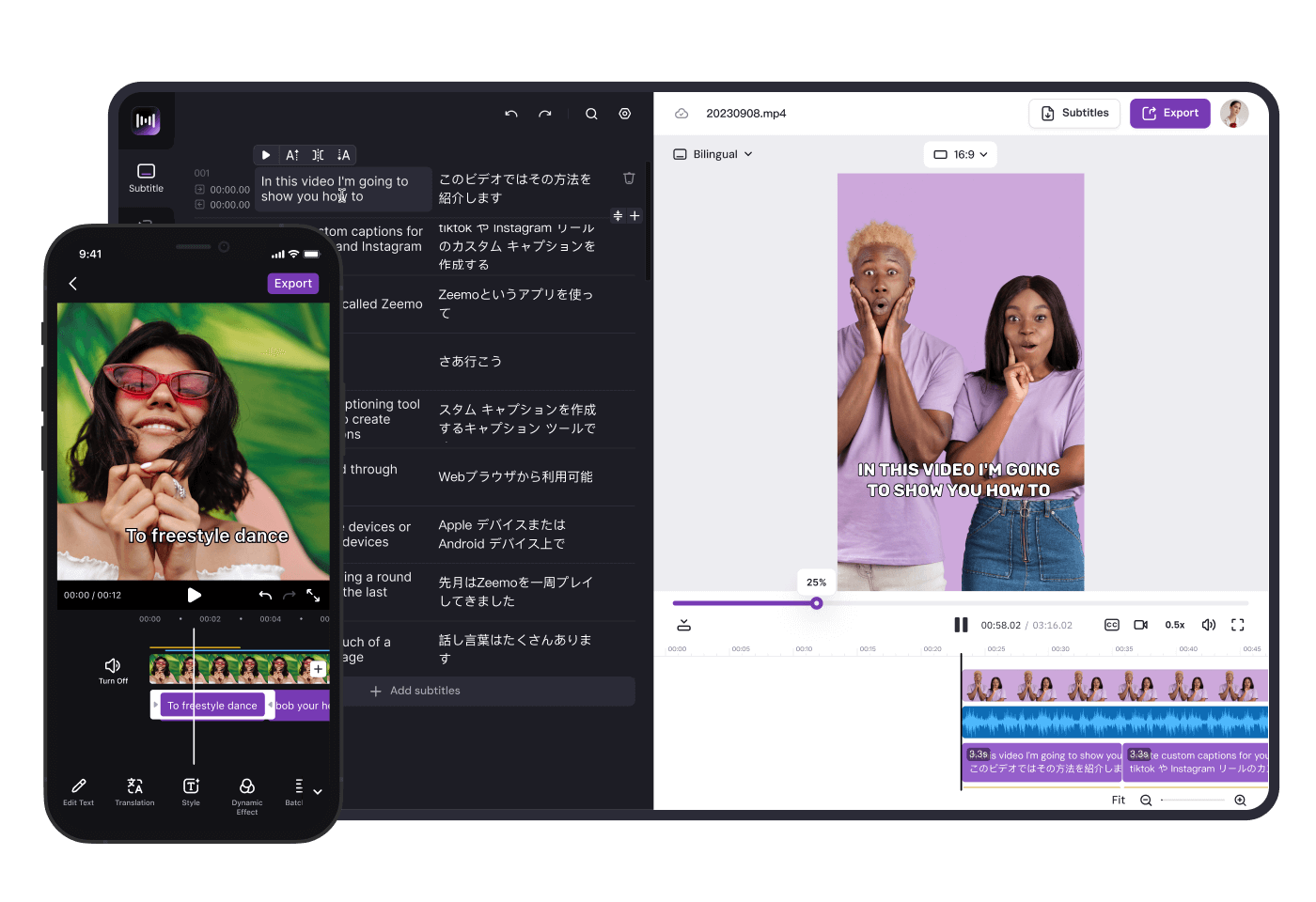The height and width of the screenshot is (902, 1316).
Task: Add a subtitle row with the plus icon below subtitle 001
Action: point(634,216)
